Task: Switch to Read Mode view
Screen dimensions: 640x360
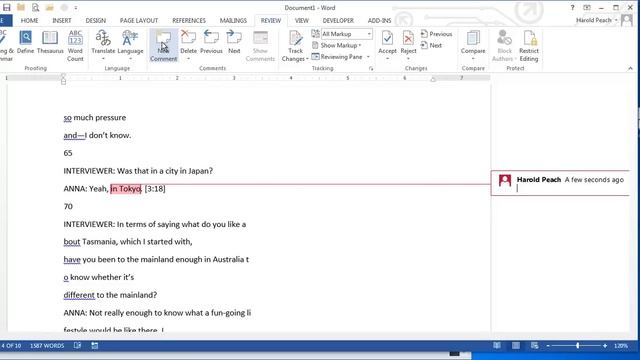Action: click(497, 346)
